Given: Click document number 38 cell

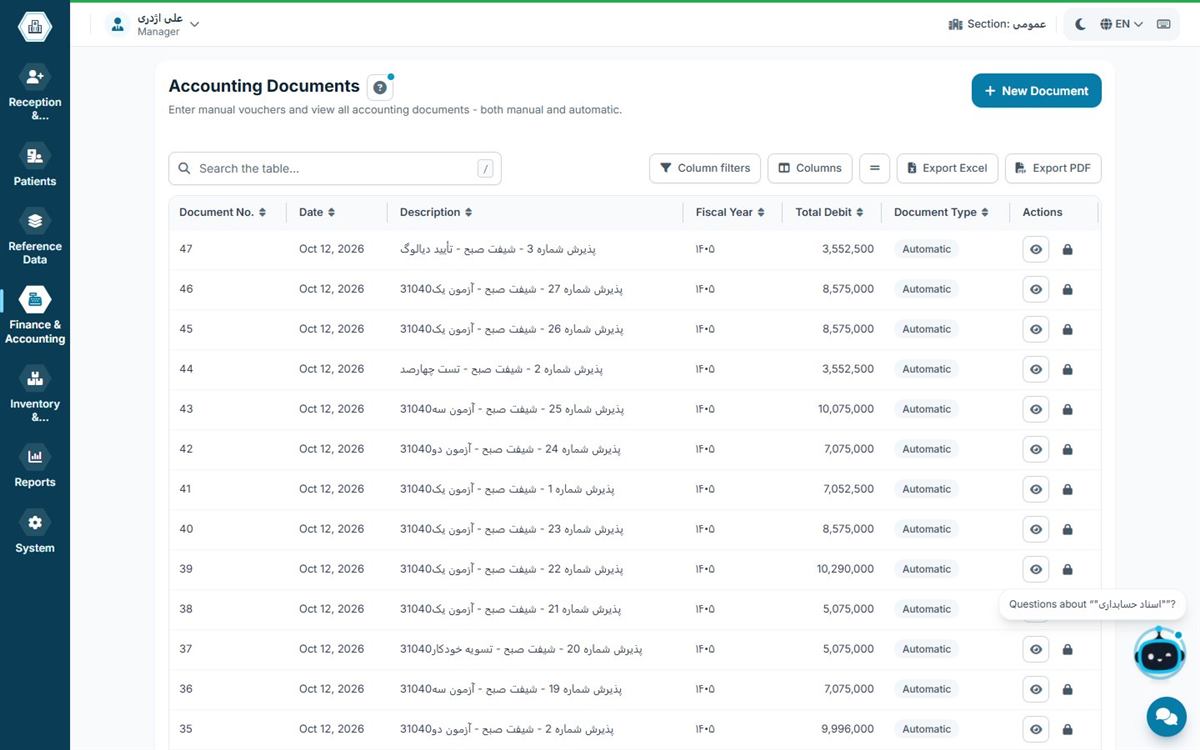Looking at the screenshot, I should [186, 610].
